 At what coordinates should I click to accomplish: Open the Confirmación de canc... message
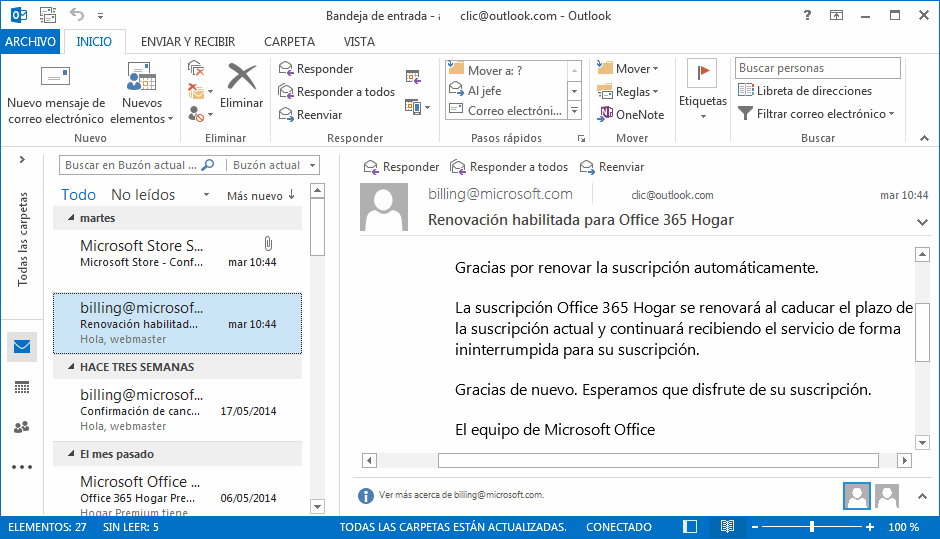[x=177, y=410]
